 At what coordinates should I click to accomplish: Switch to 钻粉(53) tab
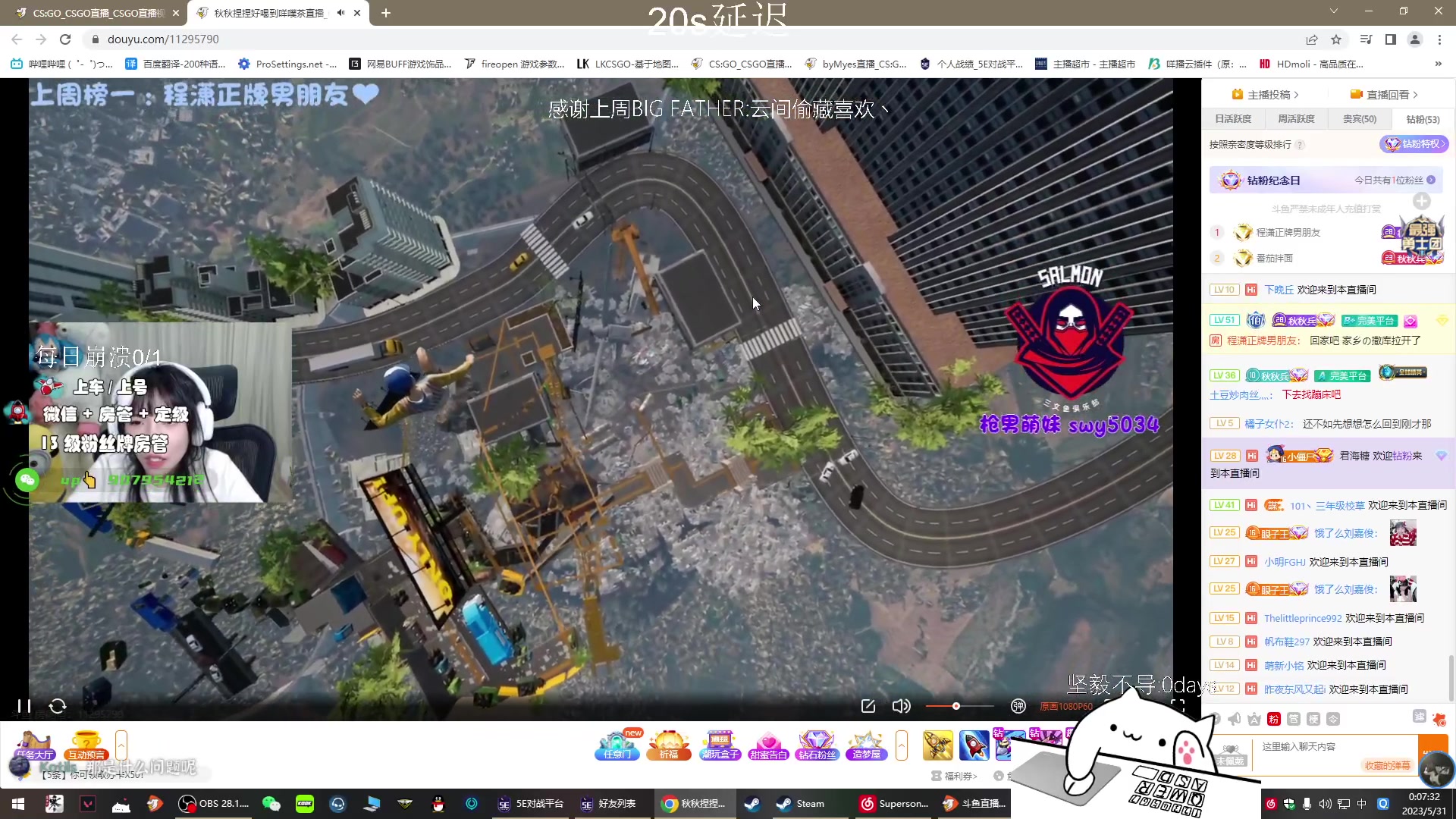pos(1423,119)
